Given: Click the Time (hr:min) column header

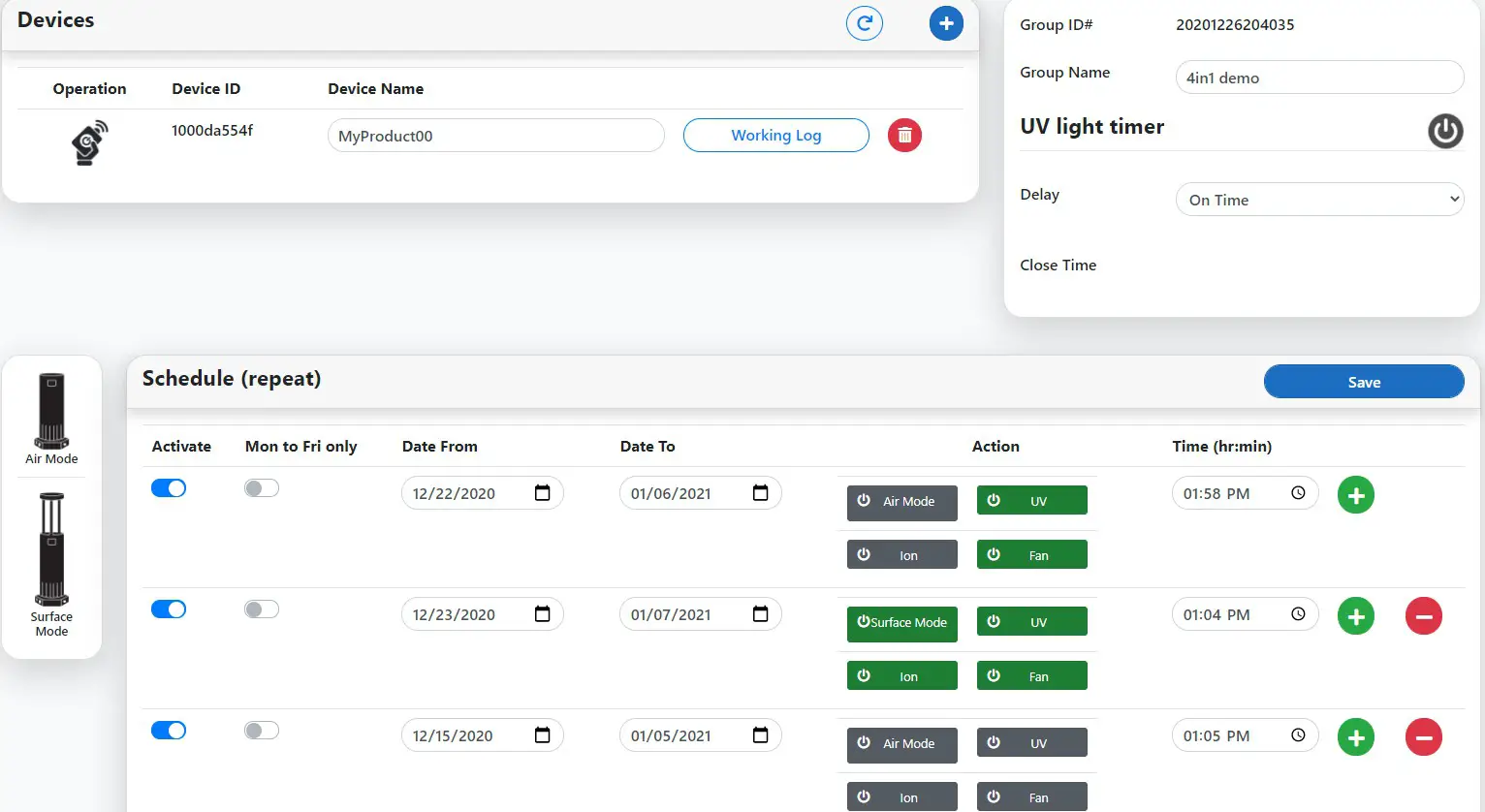Looking at the screenshot, I should coord(1221,446).
